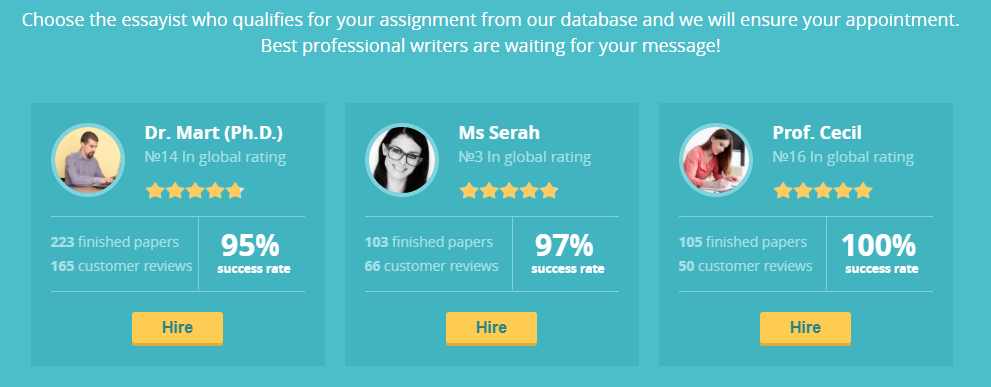View Ms Serah's 66 customer reviews
The image size is (991, 387).
[432, 266]
